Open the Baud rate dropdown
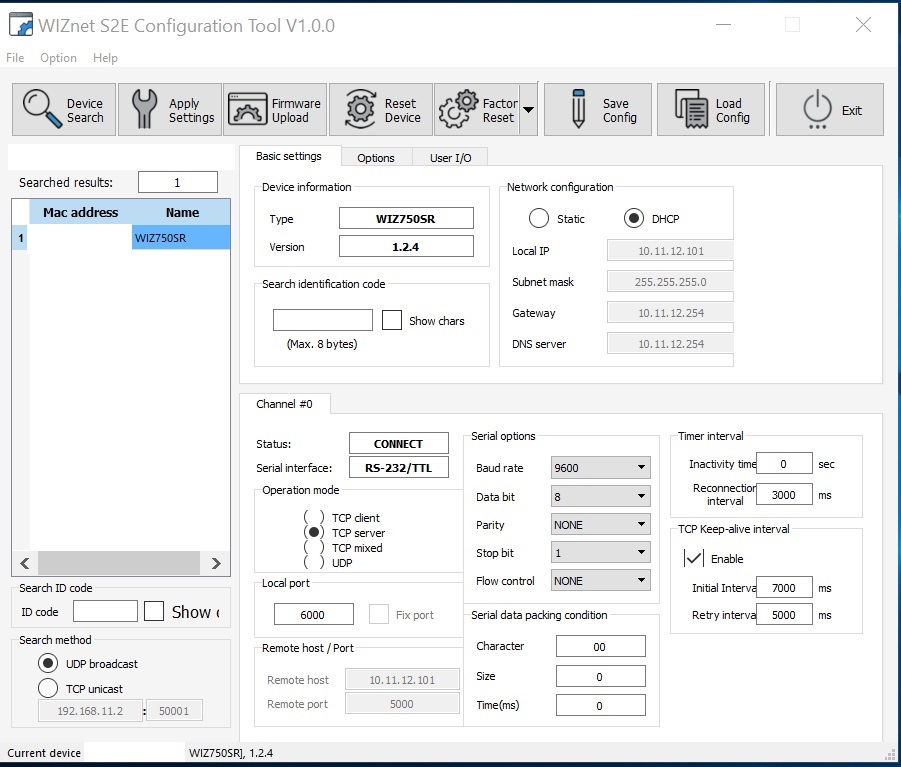The image size is (901, 767). tap(600, 468)
